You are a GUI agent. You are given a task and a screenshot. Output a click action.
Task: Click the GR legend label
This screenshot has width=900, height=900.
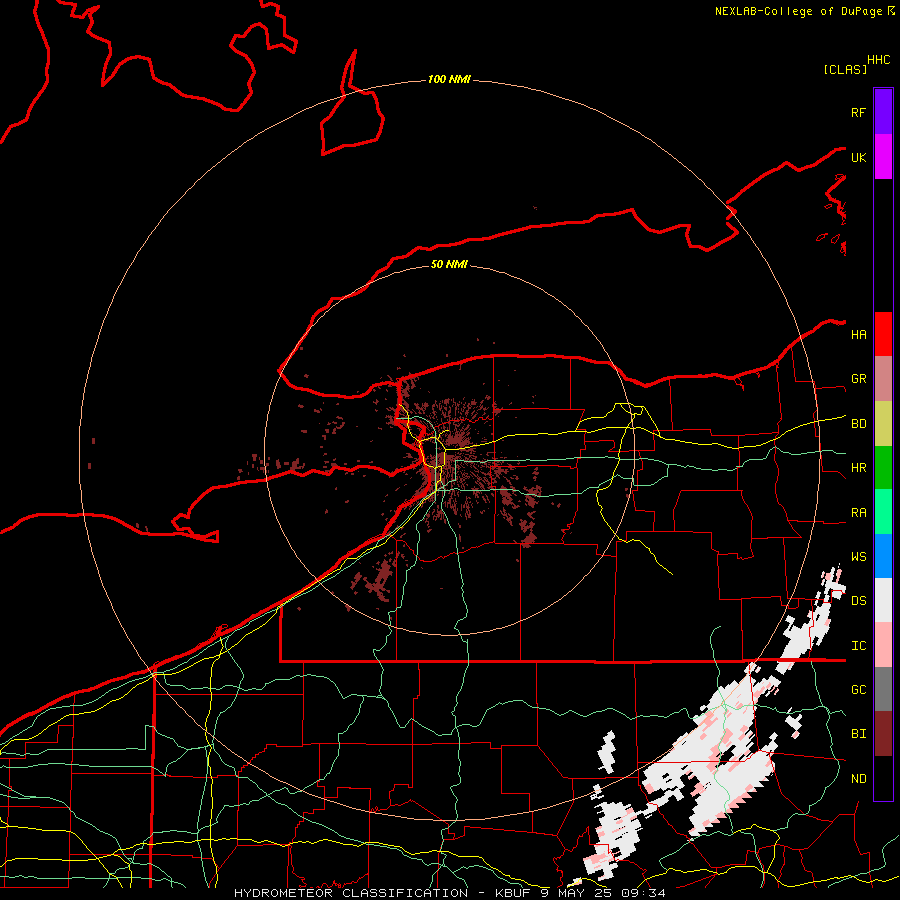(x=858, y=379)
